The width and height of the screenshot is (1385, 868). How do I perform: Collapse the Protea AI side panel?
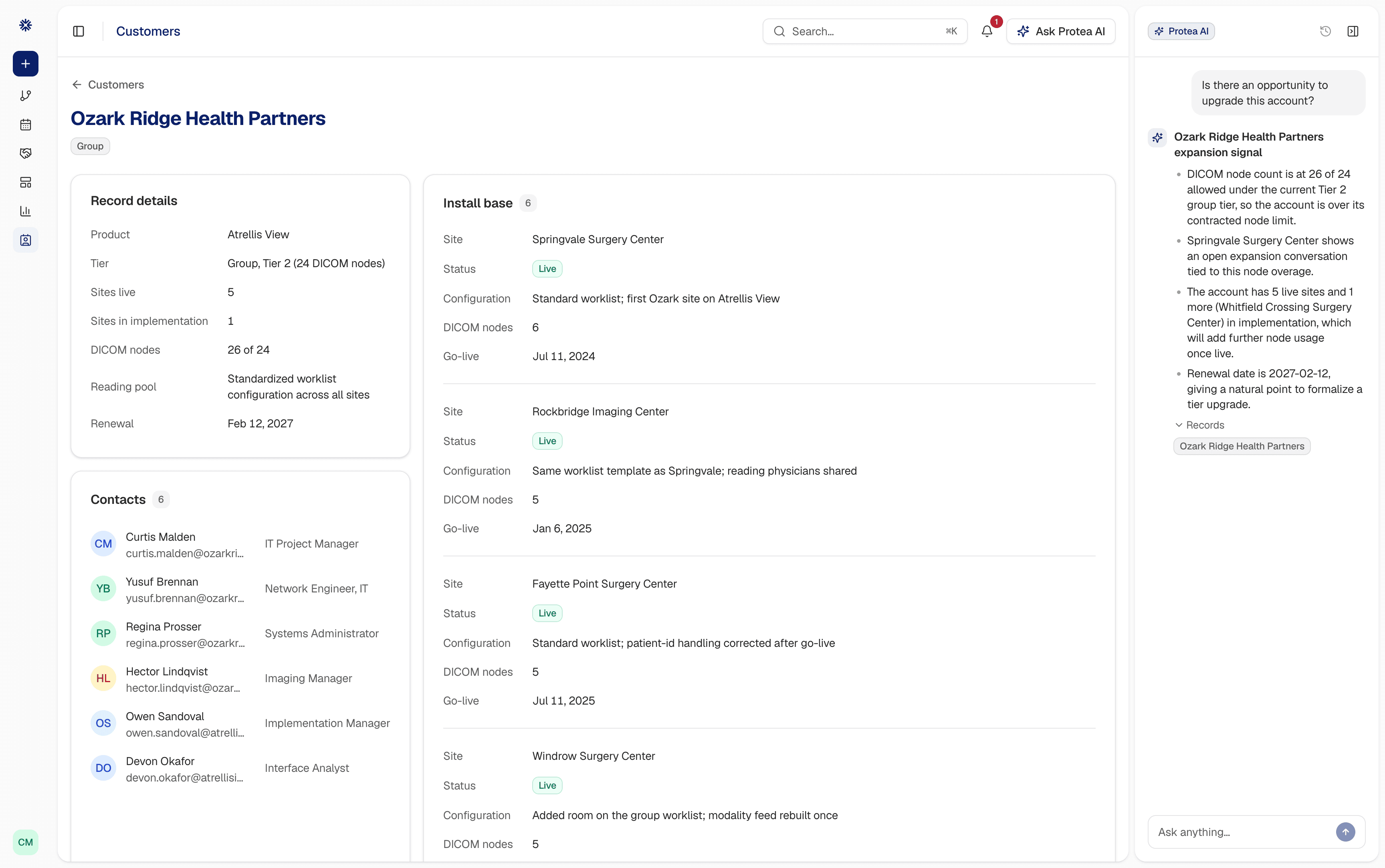click(x=1353, y=31)
